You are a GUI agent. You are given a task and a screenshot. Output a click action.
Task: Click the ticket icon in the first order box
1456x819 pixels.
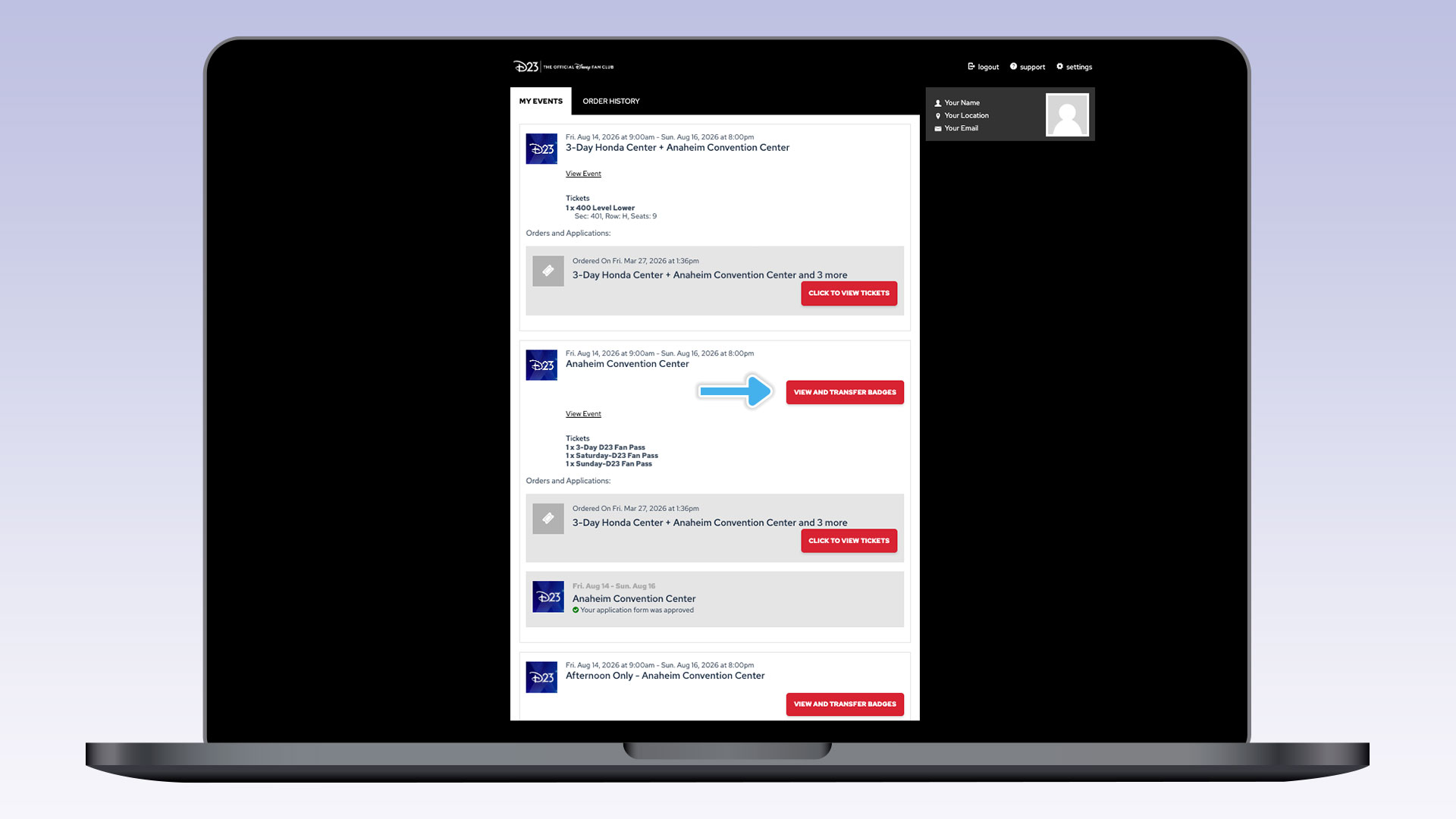click(x=548, y=271)
